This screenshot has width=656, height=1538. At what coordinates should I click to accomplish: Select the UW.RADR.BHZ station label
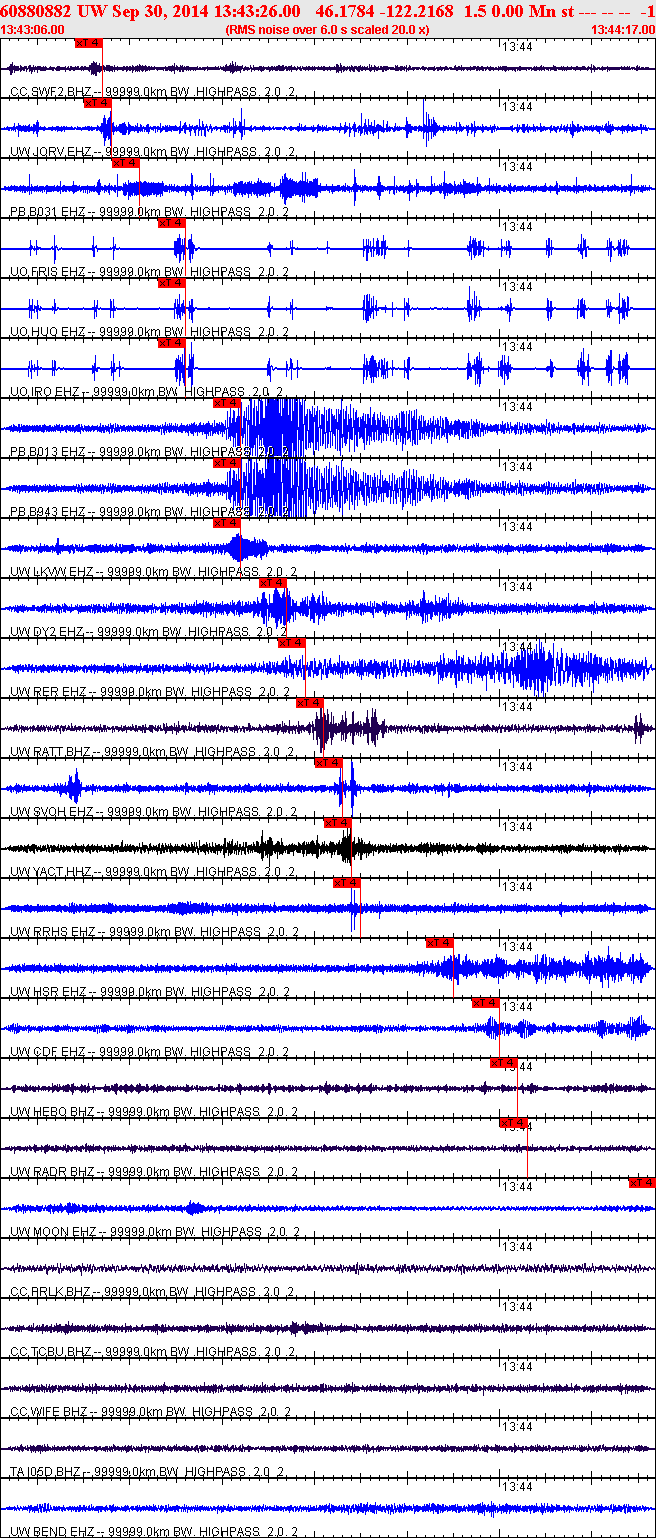153,1172
